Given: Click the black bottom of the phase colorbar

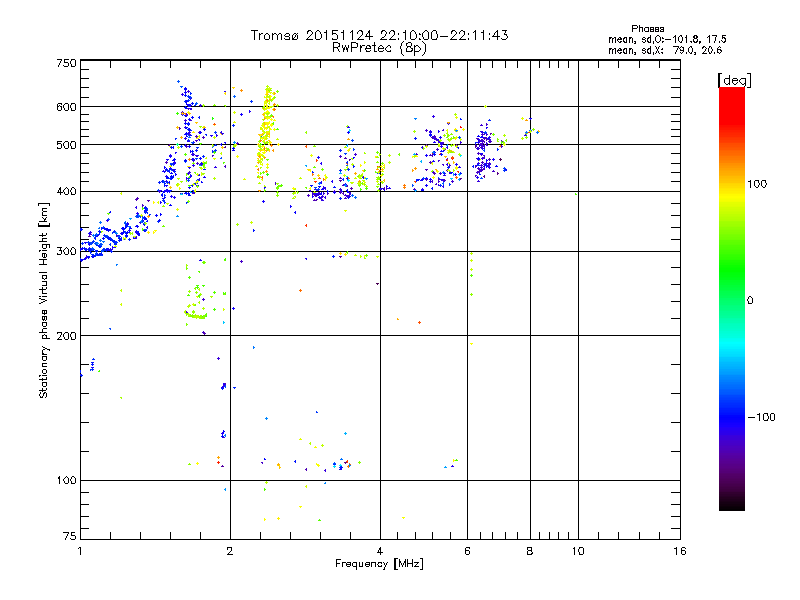Looking at the screenshot, I should 732,503.
